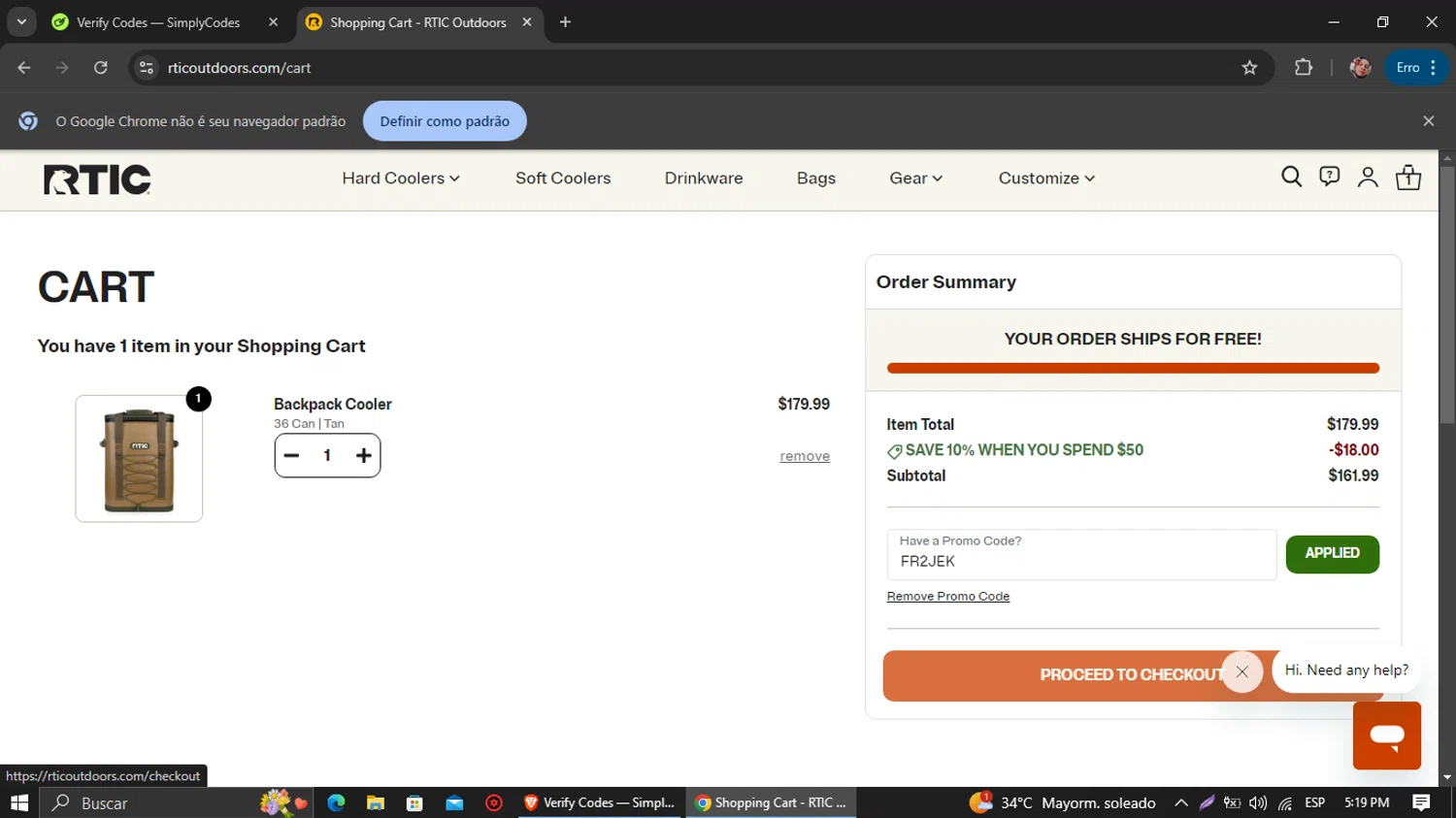Open the volume speaker tray icon

click(x=1258, y=802)
